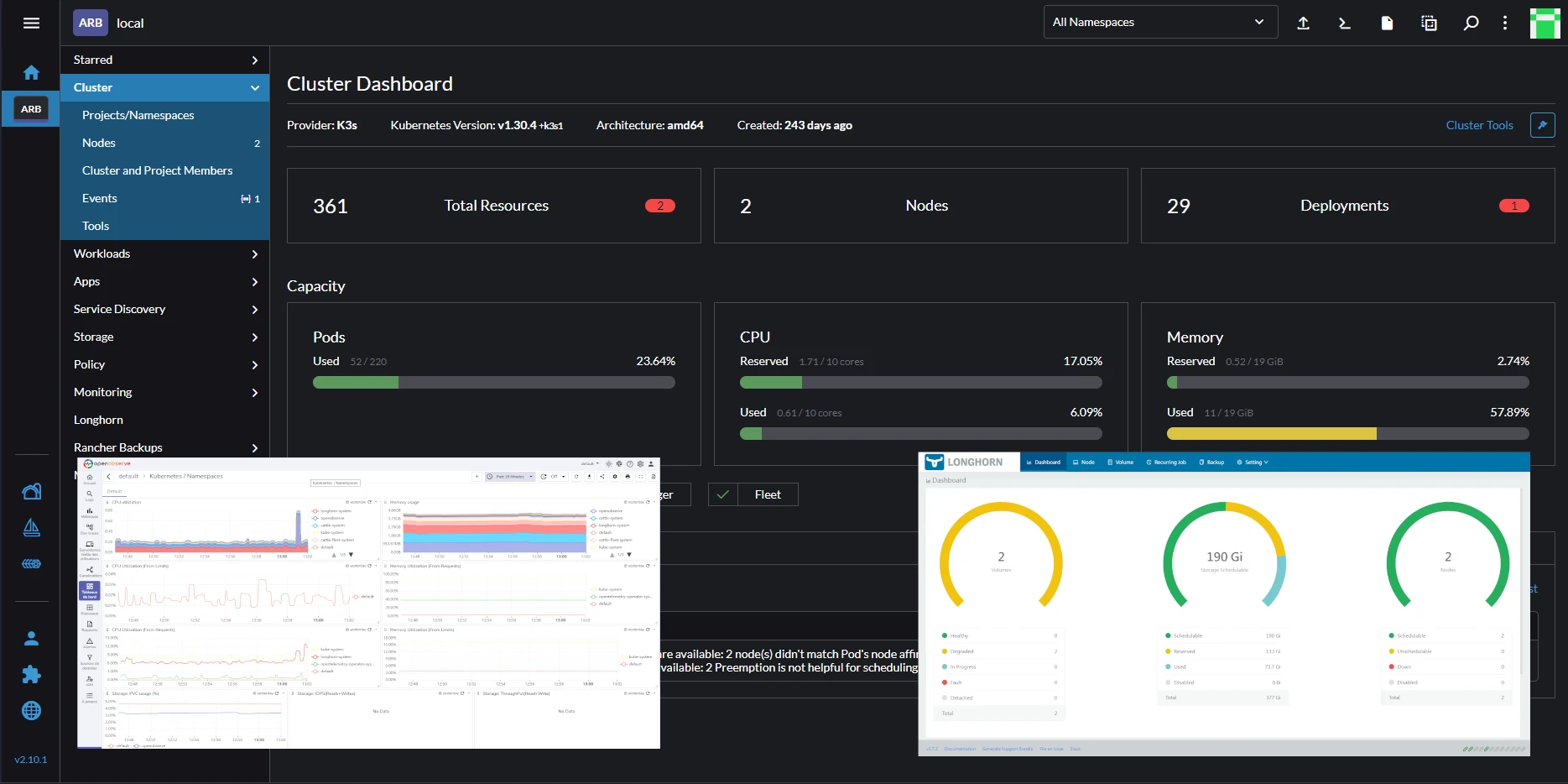The image size is (1568, 784).
Task: Switch to Longhorn Volume tab
Action: pos(1121,462)
